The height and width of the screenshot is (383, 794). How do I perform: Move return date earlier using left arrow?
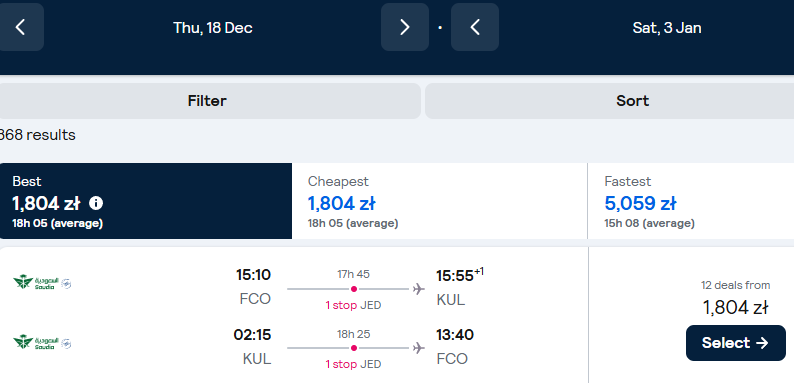pos(474,27)
